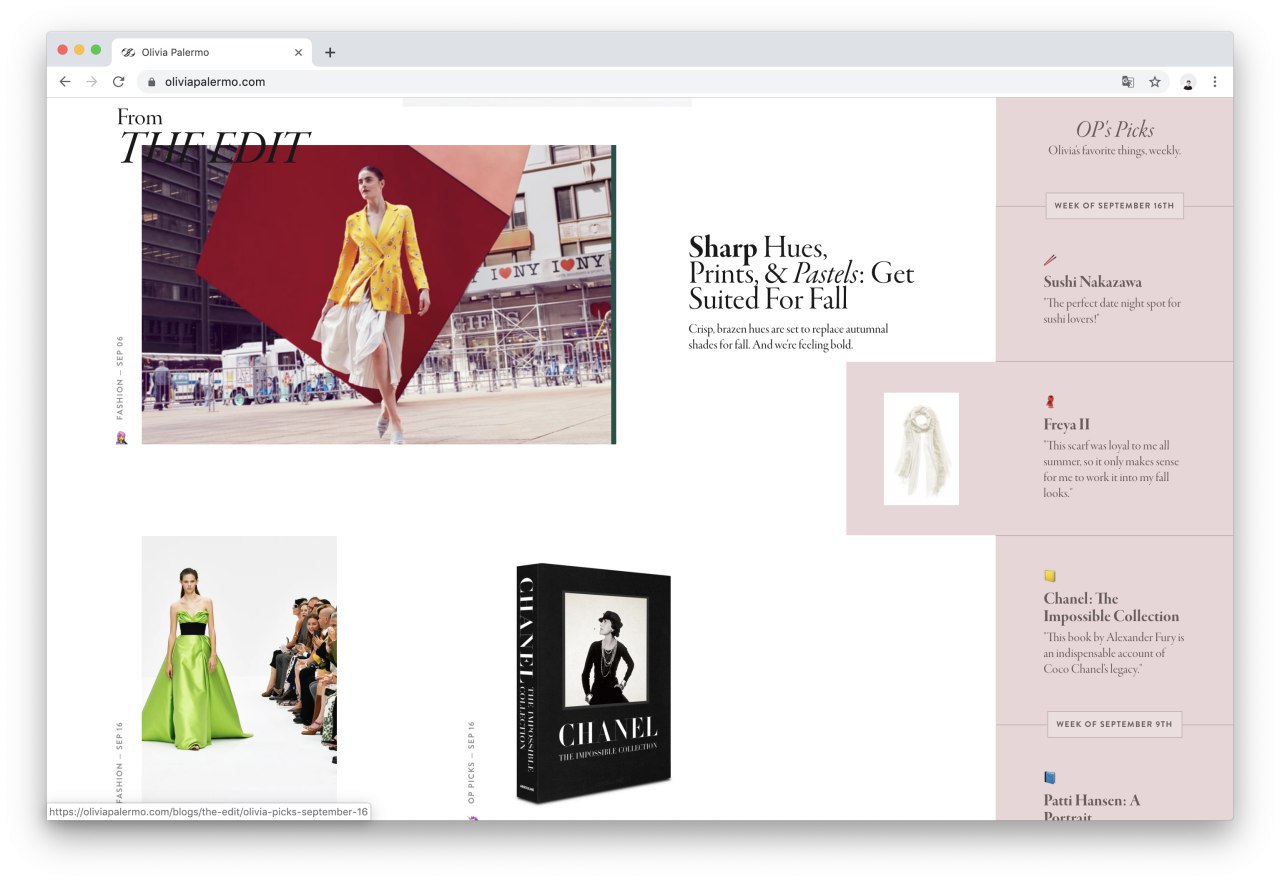The image size is (1280, 882).
Task: Click Week of September 9th label
Action: click(1115, 724)
